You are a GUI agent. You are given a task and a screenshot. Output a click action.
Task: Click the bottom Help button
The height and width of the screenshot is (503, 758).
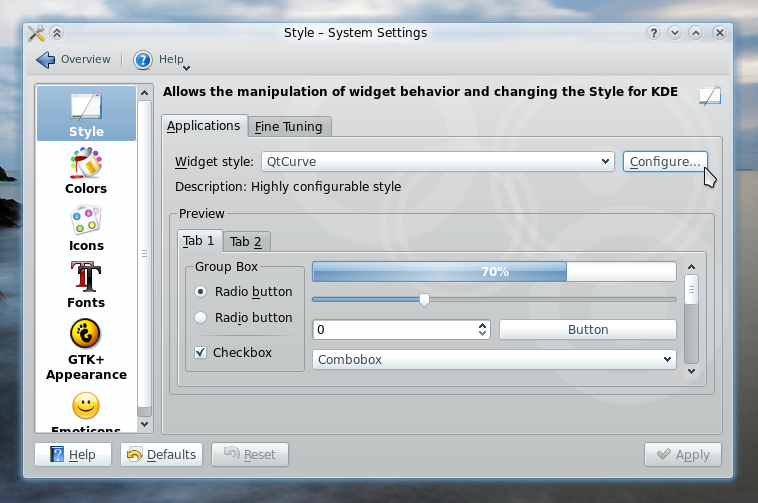tap(73, 455)
